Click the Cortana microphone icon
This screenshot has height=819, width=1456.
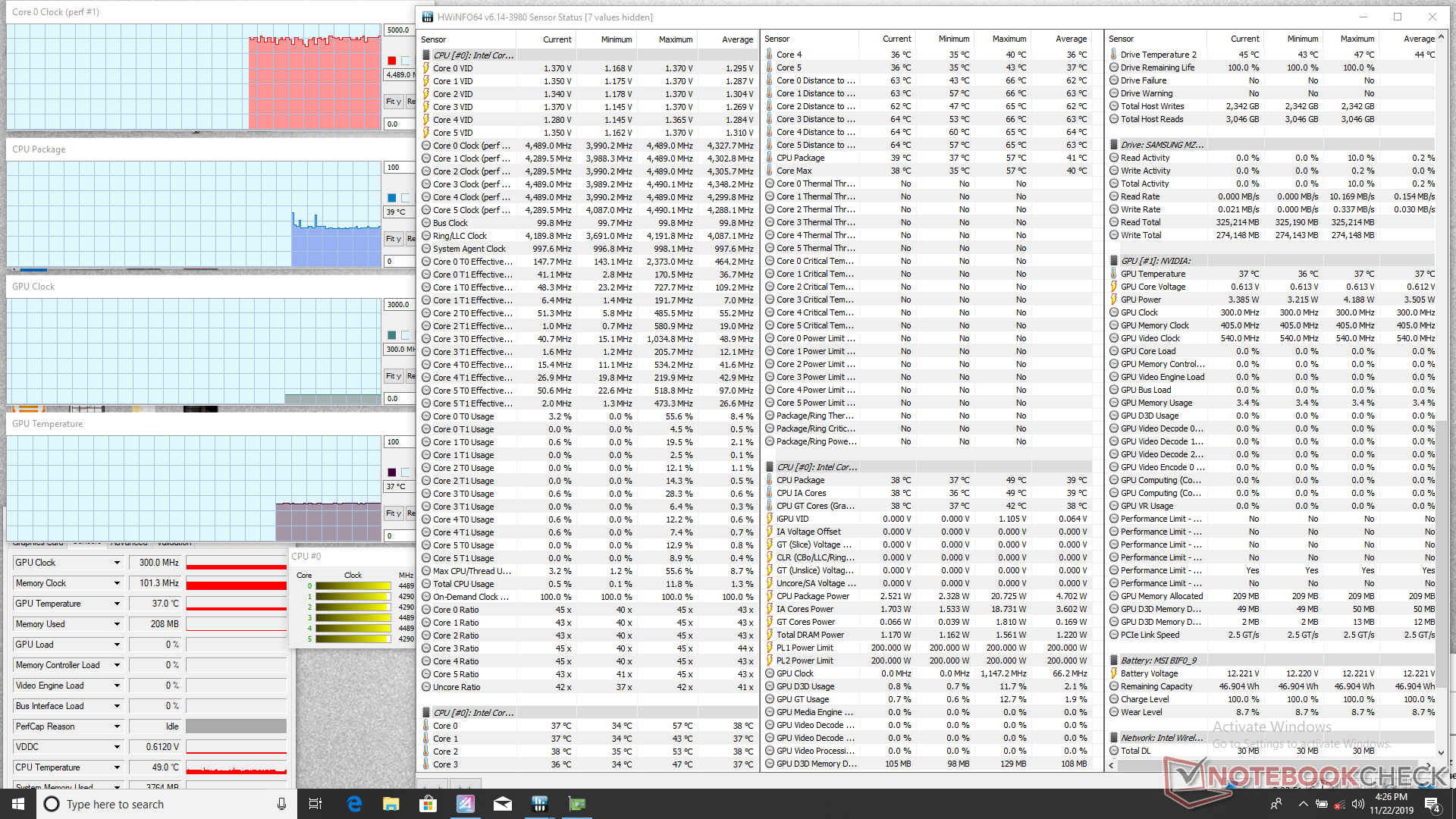(281, 804)
